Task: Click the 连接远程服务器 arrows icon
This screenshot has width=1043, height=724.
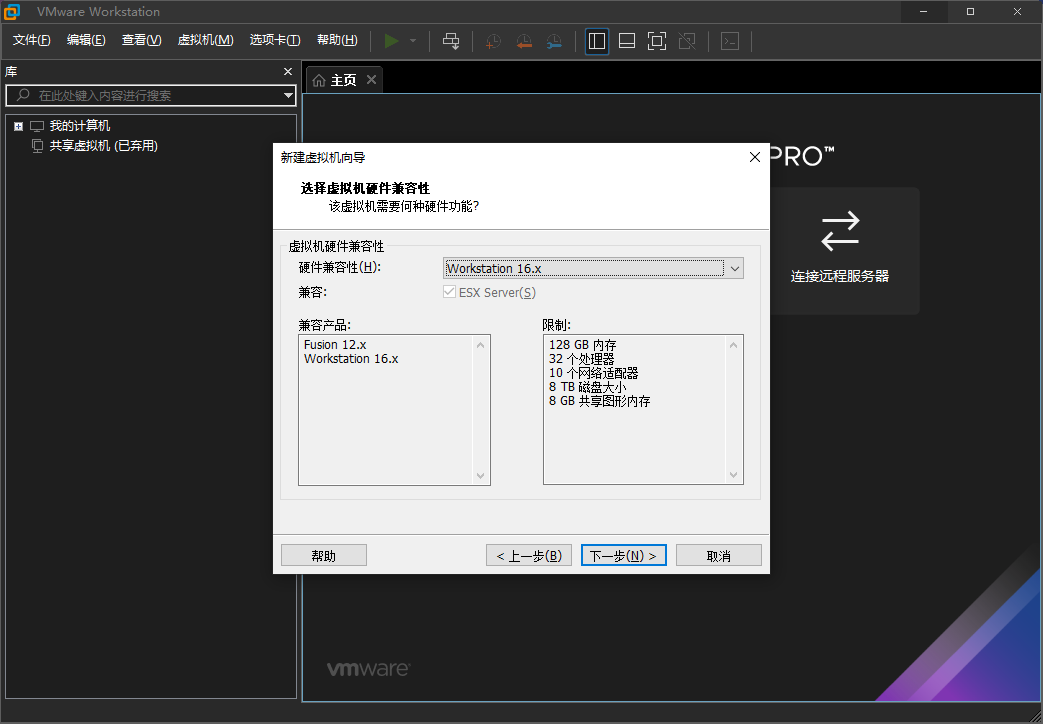Action: [x=840, y=231]
